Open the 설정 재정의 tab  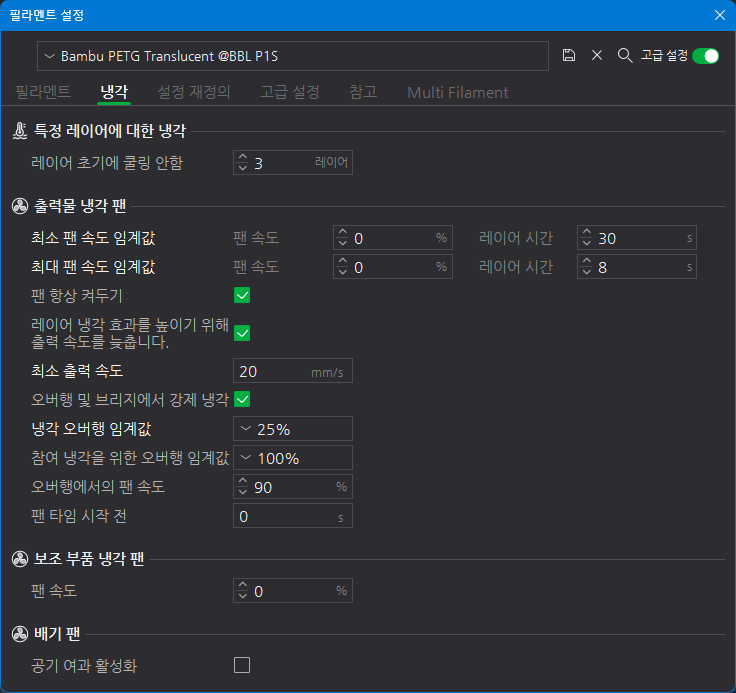(193, 92)
